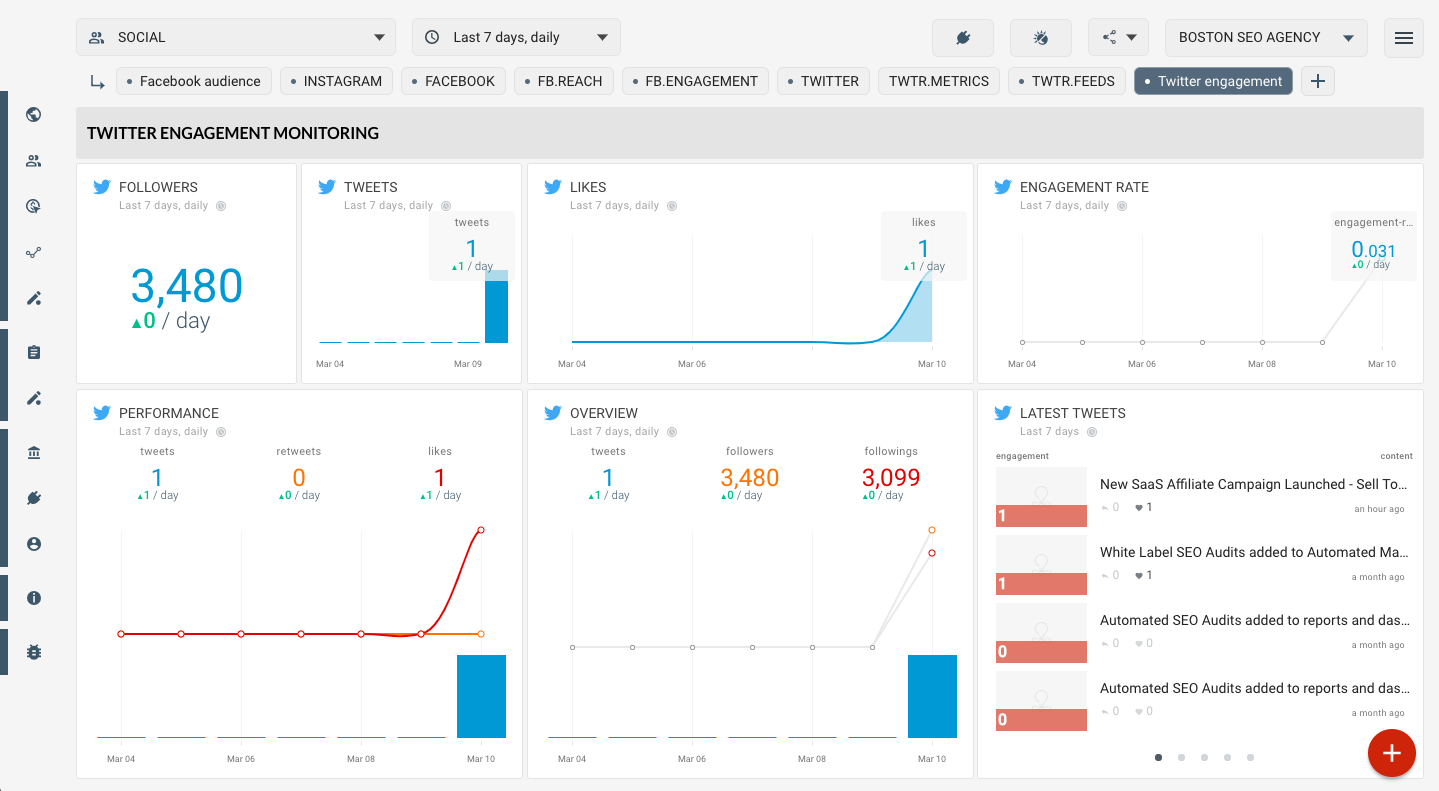Viewport: 1439px width, 791px height.
Task: Click the 3,480 followers count in FOLLOWERS widget
Action: (x=187, y=287)
